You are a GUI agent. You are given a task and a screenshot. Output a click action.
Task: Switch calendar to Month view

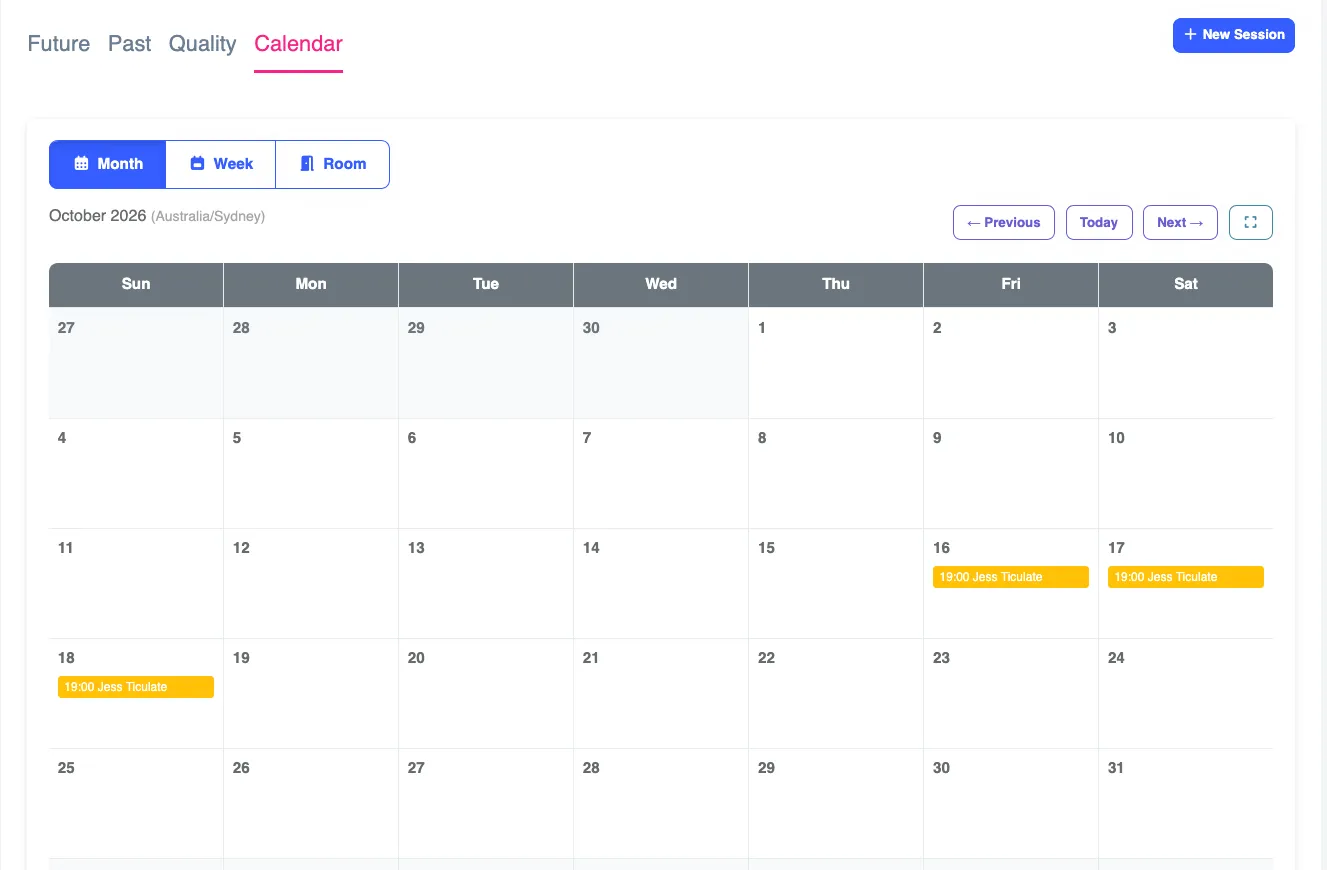(x=108, y=164)
